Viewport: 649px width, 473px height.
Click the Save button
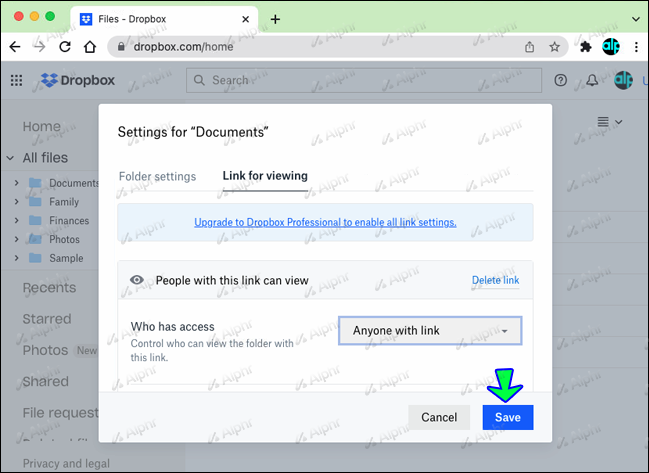508,417
